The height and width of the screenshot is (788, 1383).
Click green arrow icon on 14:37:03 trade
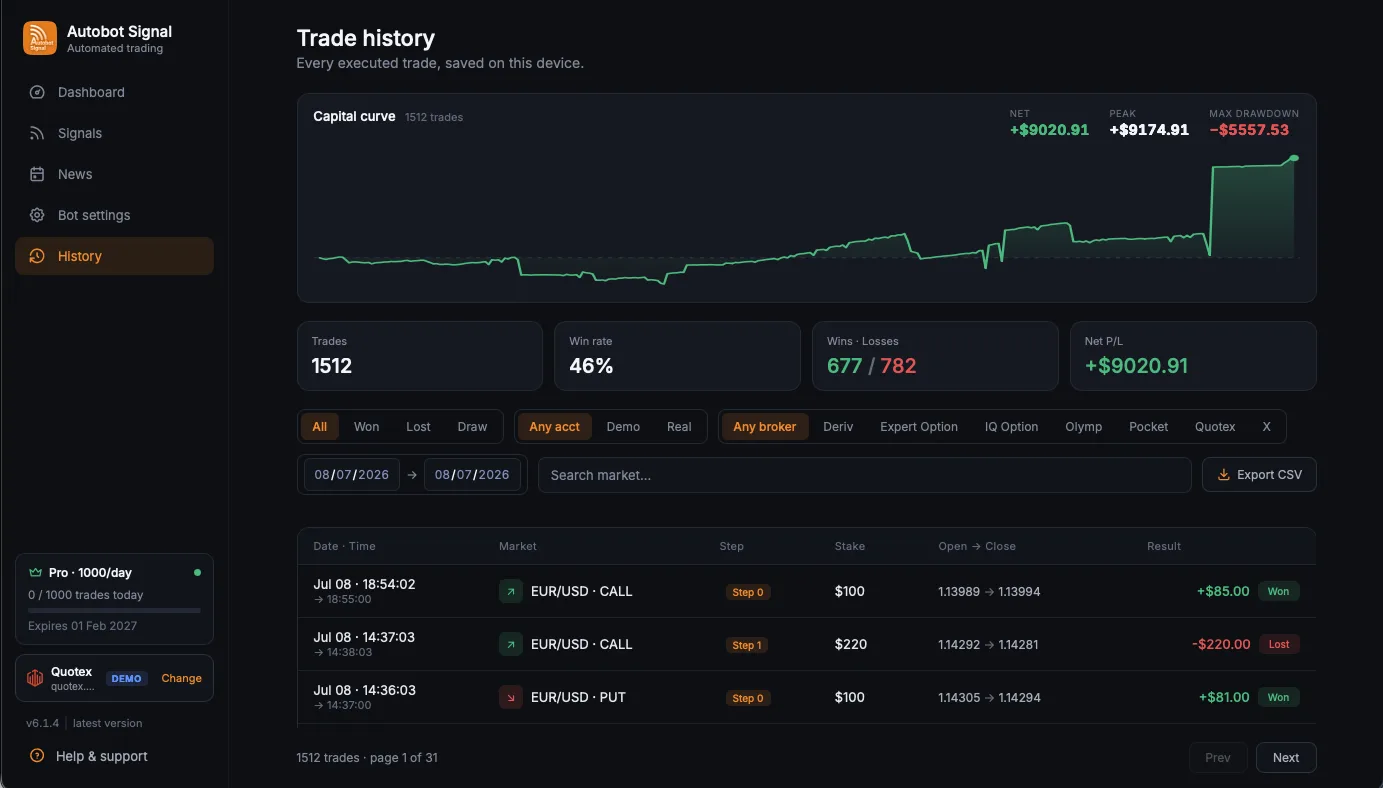pyautogui.click(x=511, y=644)
